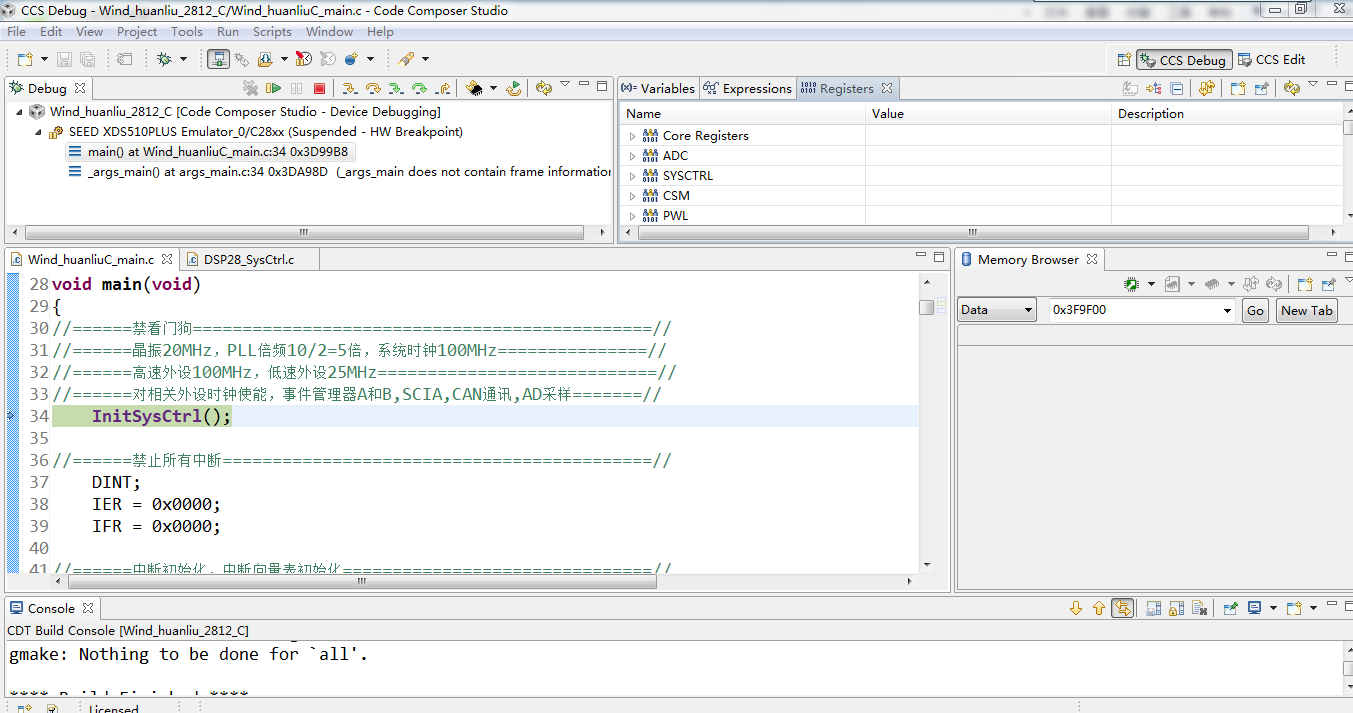Click the Collapse All icon in Registers view
This screenshot has width=1353, height=713.
(1177, 88)
